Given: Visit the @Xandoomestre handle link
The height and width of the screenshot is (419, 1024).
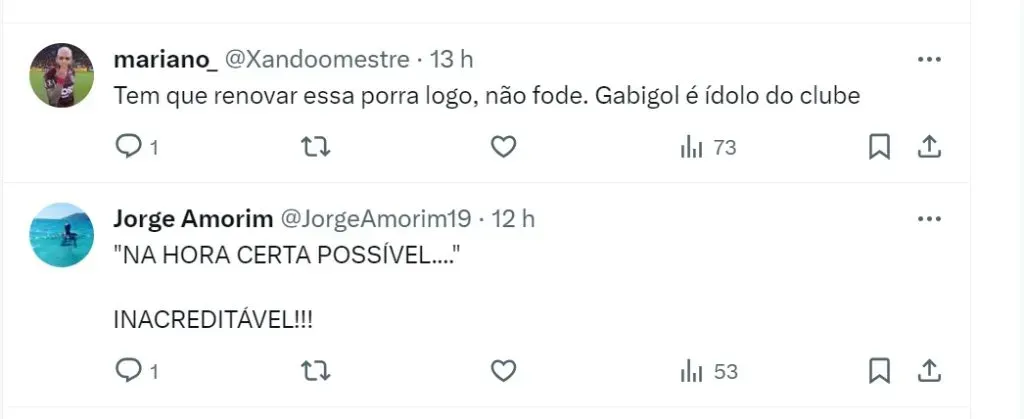Looking at the screenshot, I should (x=318, y=60).
